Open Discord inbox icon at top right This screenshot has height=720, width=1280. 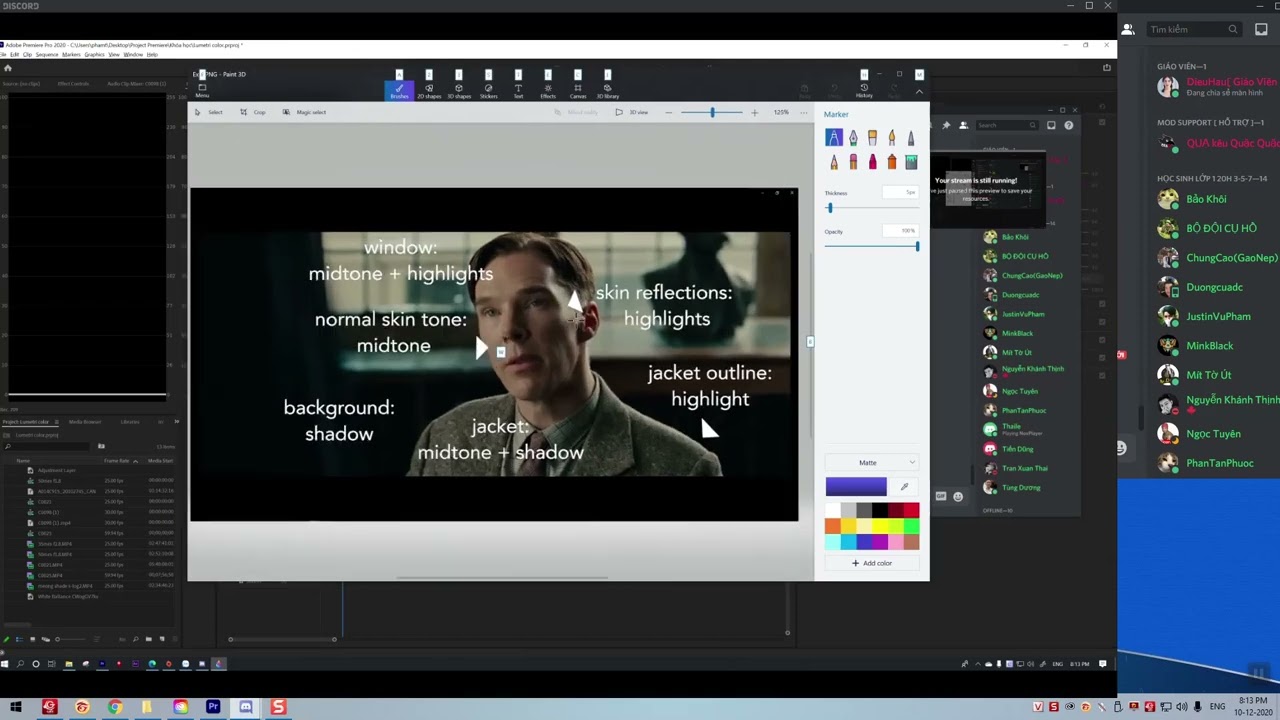(x=1261, y=29)
